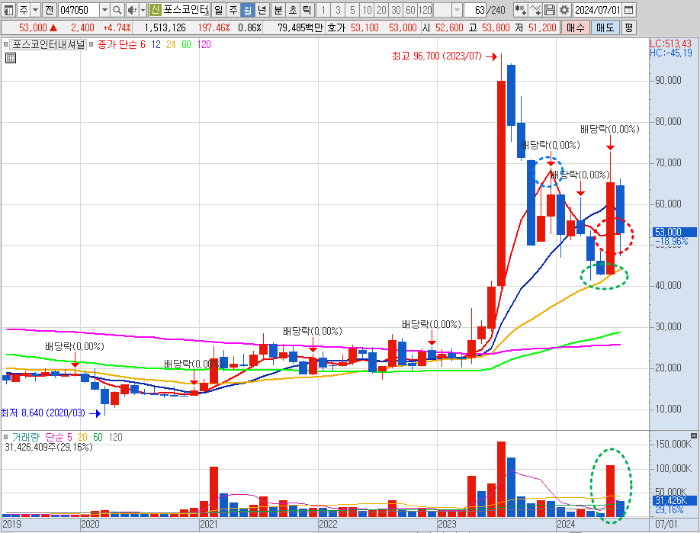Select the 1 interval button

pyautogui.click(x=323, y=9)
